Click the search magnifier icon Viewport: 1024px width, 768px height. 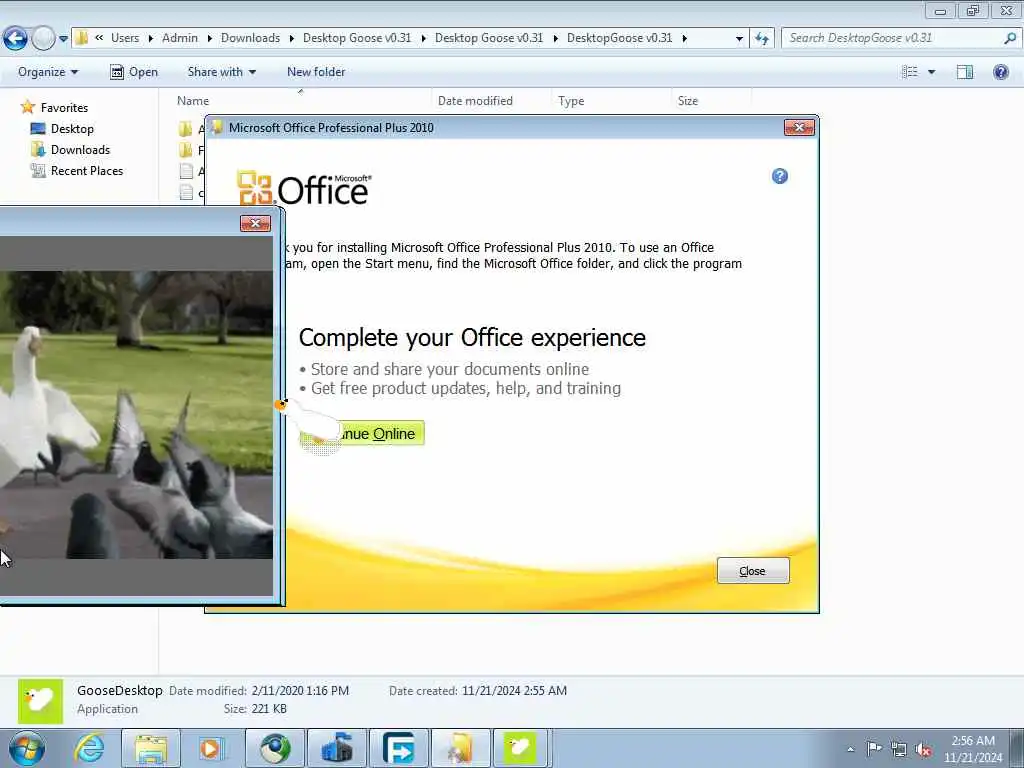point(1010,38)
